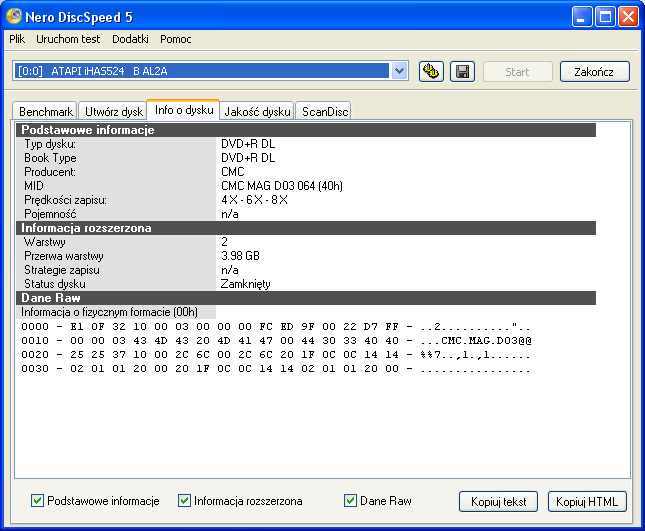Select the Info o dysku tab
645x531 pixels.
183,110
